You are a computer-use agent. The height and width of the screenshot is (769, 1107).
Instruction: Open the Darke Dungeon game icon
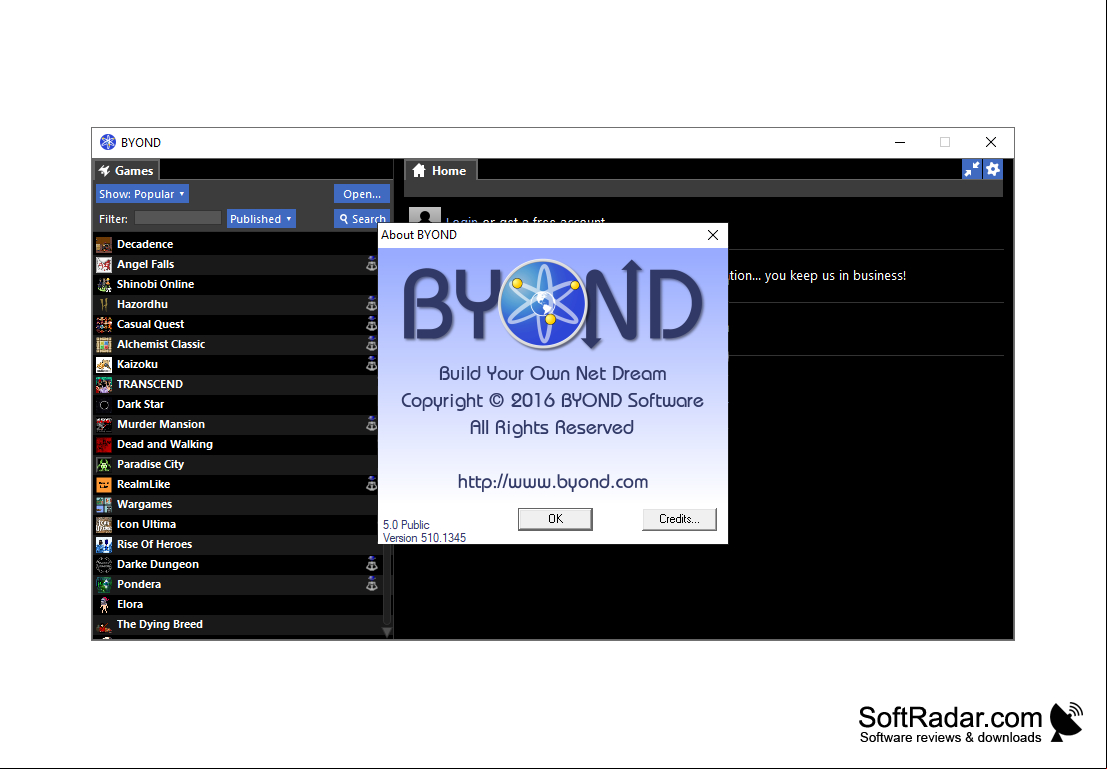click(104, 564)
